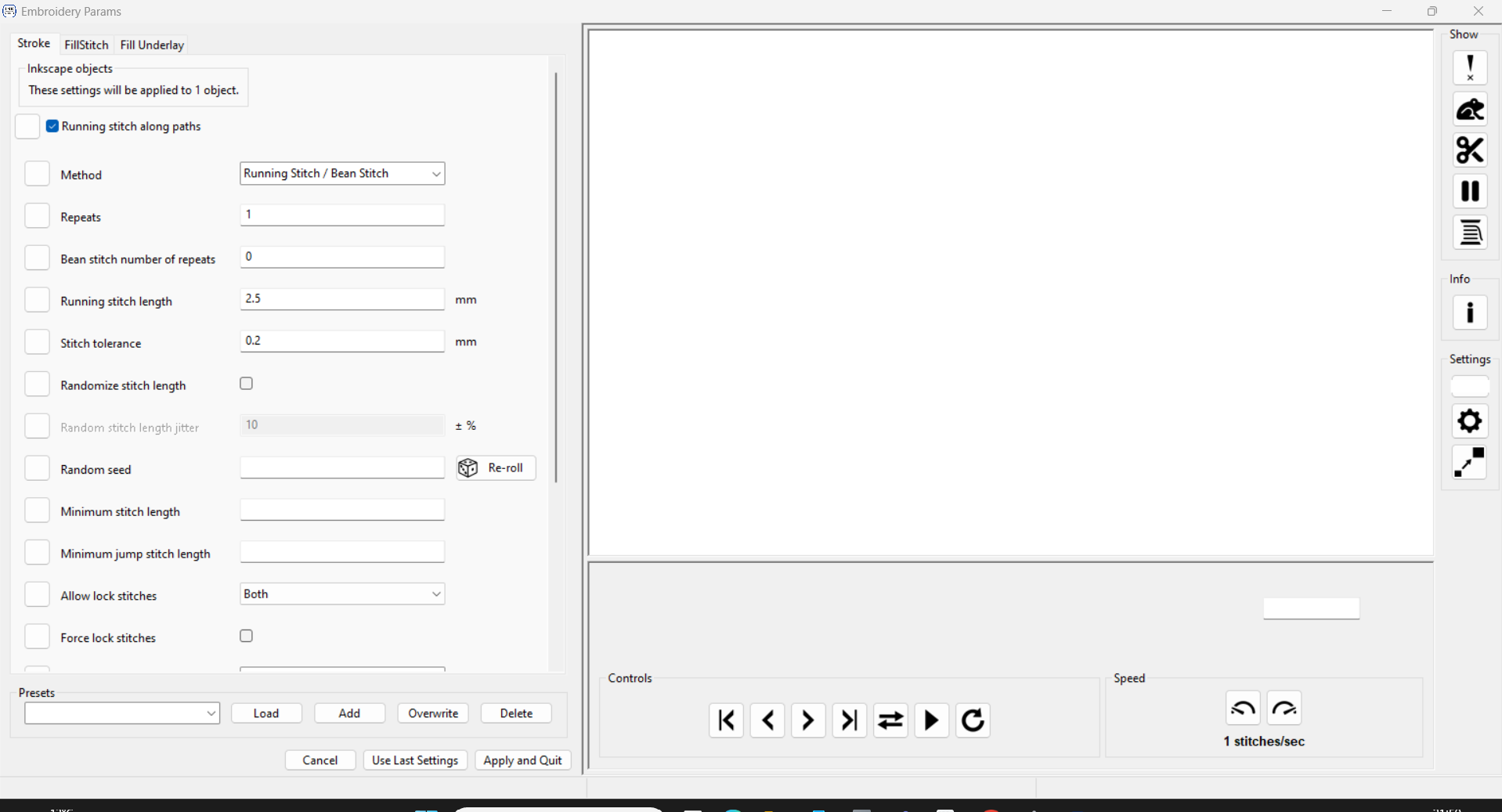Click the Minimum stitch length field
The image size is (1502, 812).
pos(342,510)
